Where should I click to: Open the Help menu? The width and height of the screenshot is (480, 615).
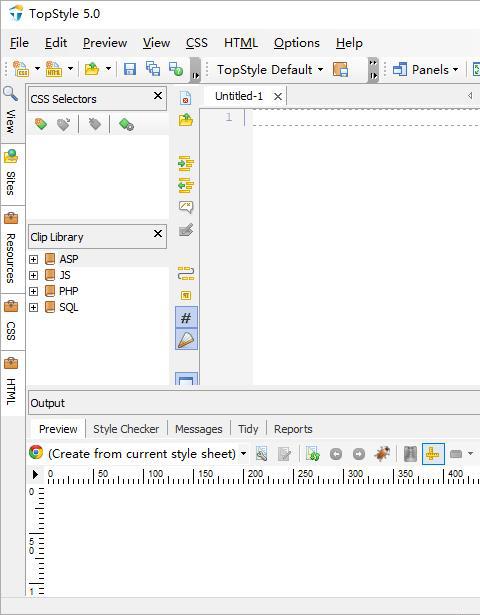[x=349, y=43]
